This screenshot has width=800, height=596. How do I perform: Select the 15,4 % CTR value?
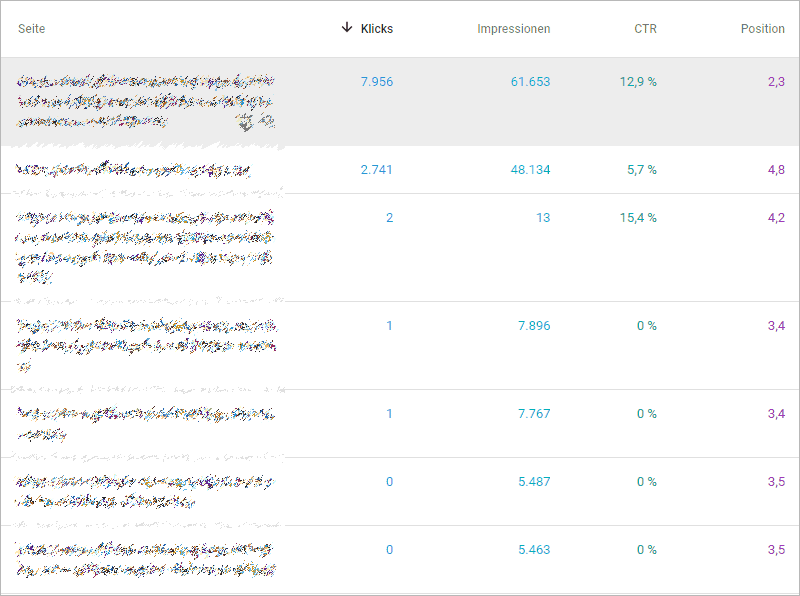tap(637, 218)
